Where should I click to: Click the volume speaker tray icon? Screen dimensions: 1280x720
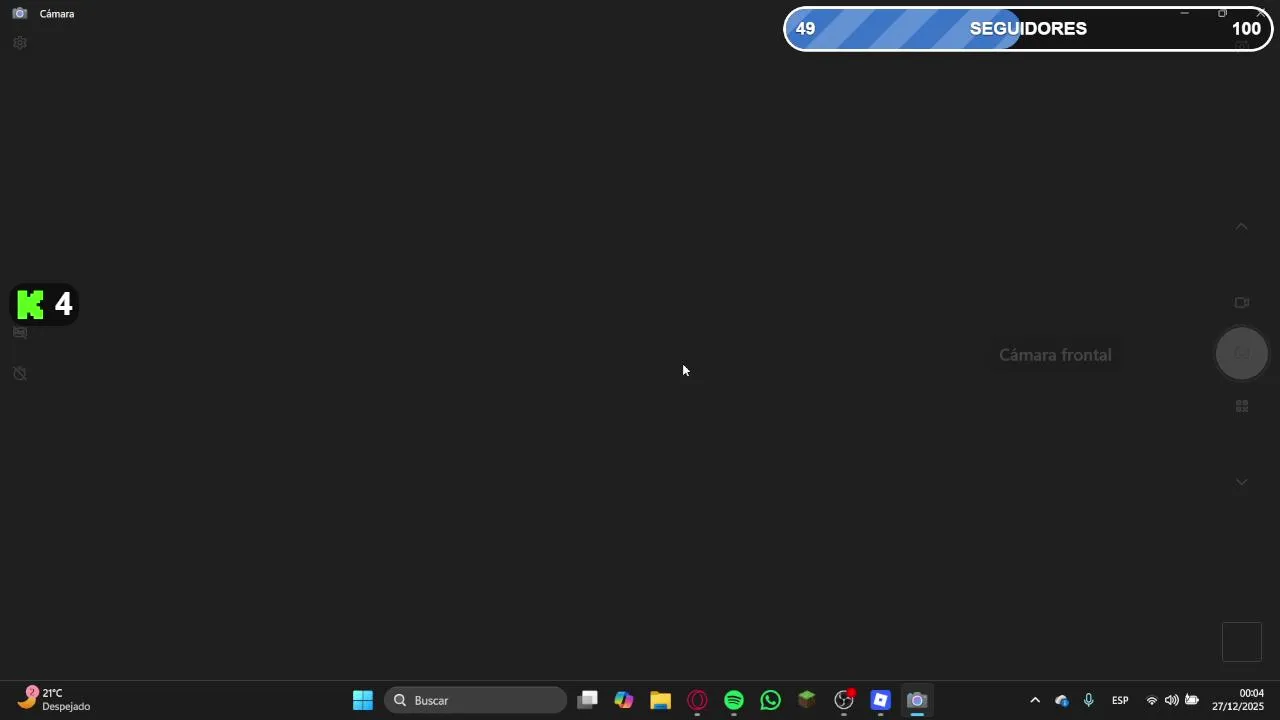(1171, 700)
